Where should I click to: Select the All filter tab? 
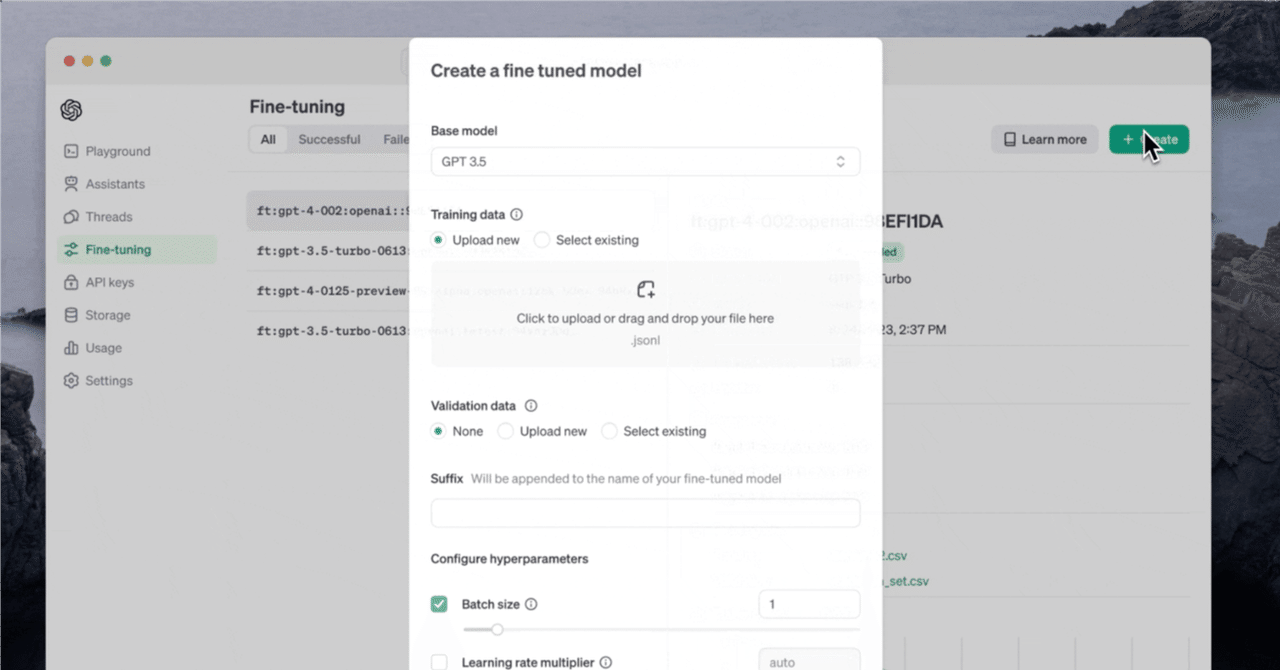(268, 139)
